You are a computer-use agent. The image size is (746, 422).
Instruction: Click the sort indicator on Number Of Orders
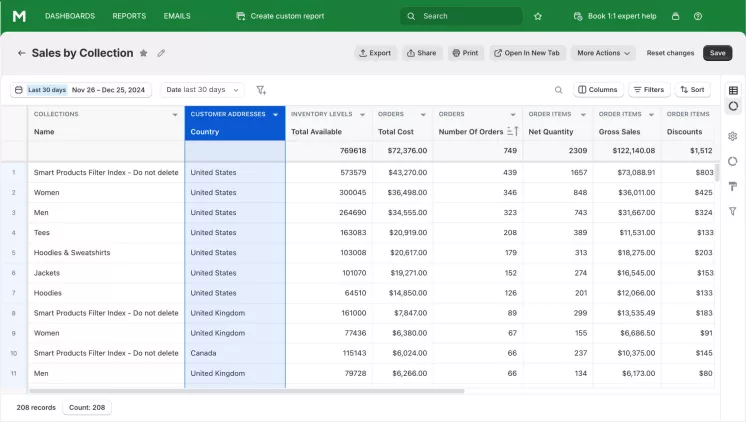[512, 131]
